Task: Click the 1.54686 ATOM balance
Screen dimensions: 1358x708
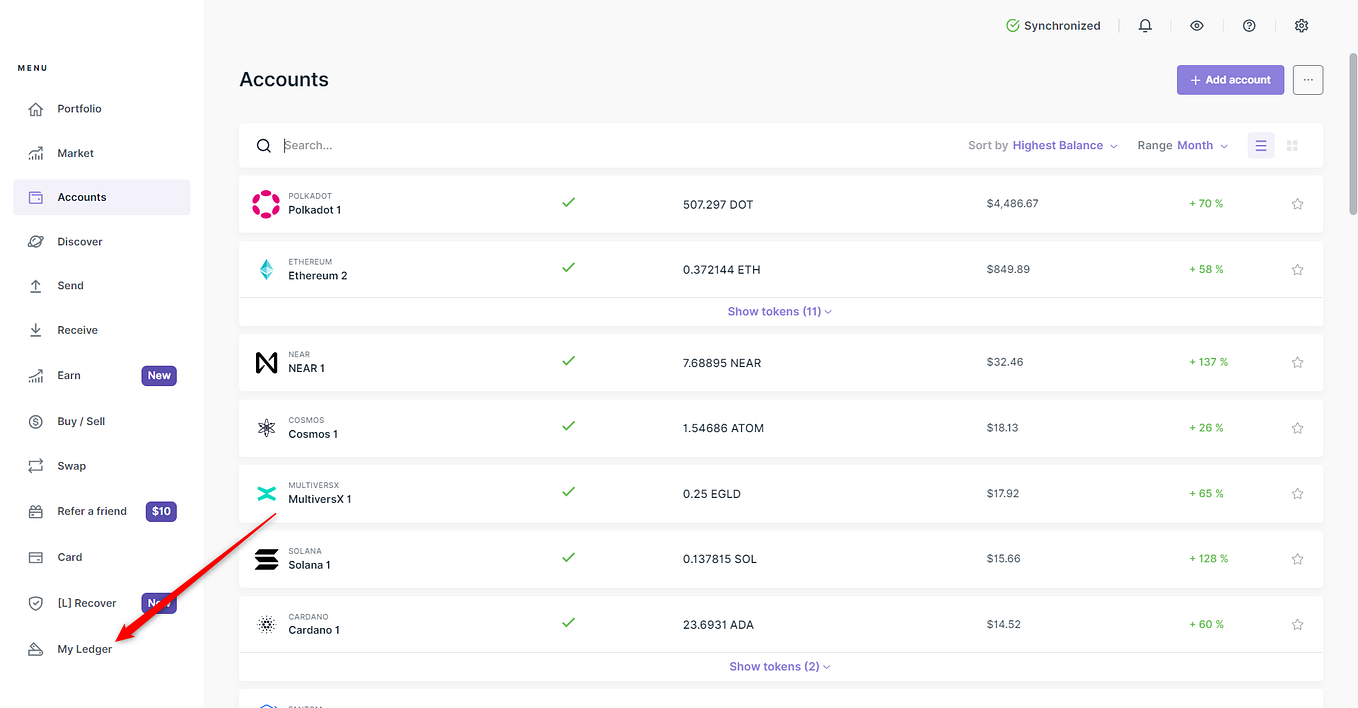Action: click(x=723, y=428)
